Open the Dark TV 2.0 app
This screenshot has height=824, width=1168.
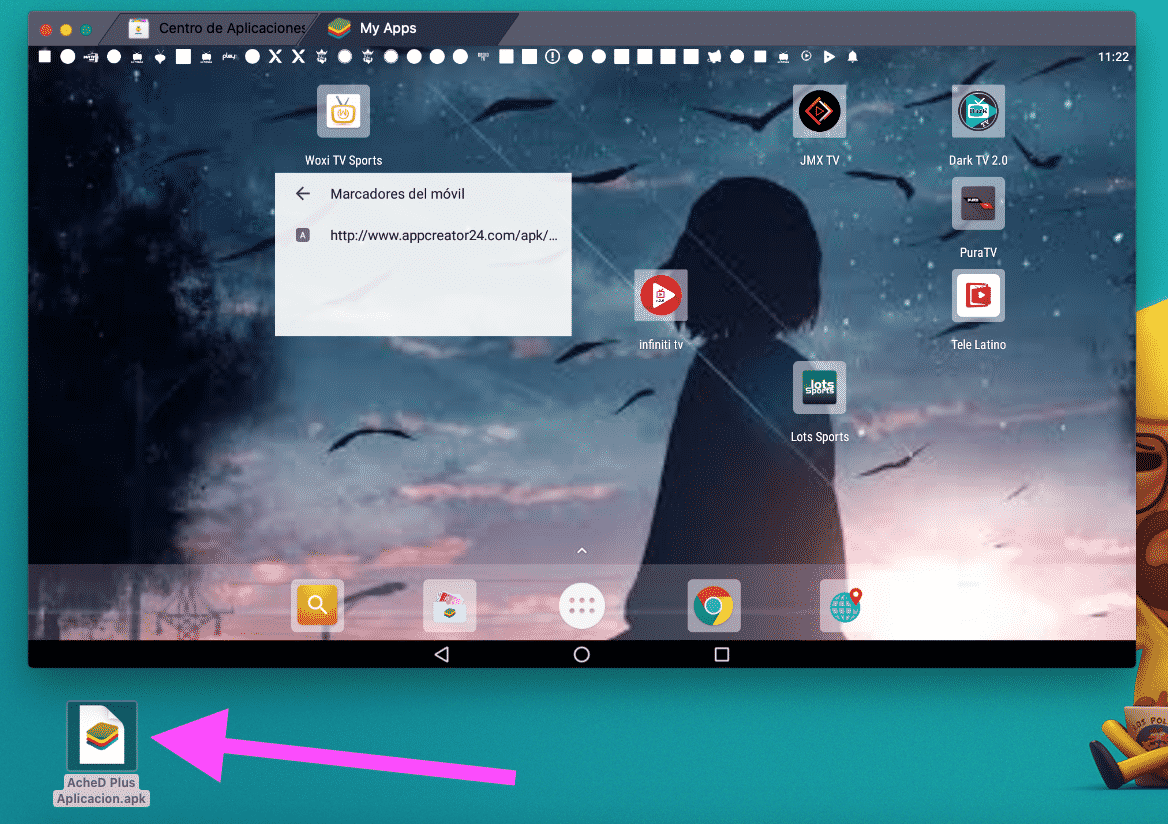click(978, 111)
